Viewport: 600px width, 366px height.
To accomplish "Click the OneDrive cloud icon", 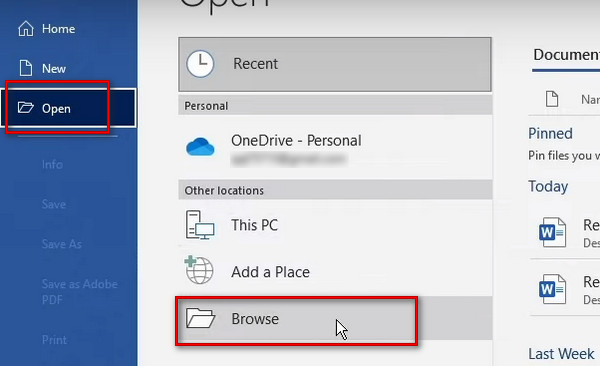I will [200, 147].
